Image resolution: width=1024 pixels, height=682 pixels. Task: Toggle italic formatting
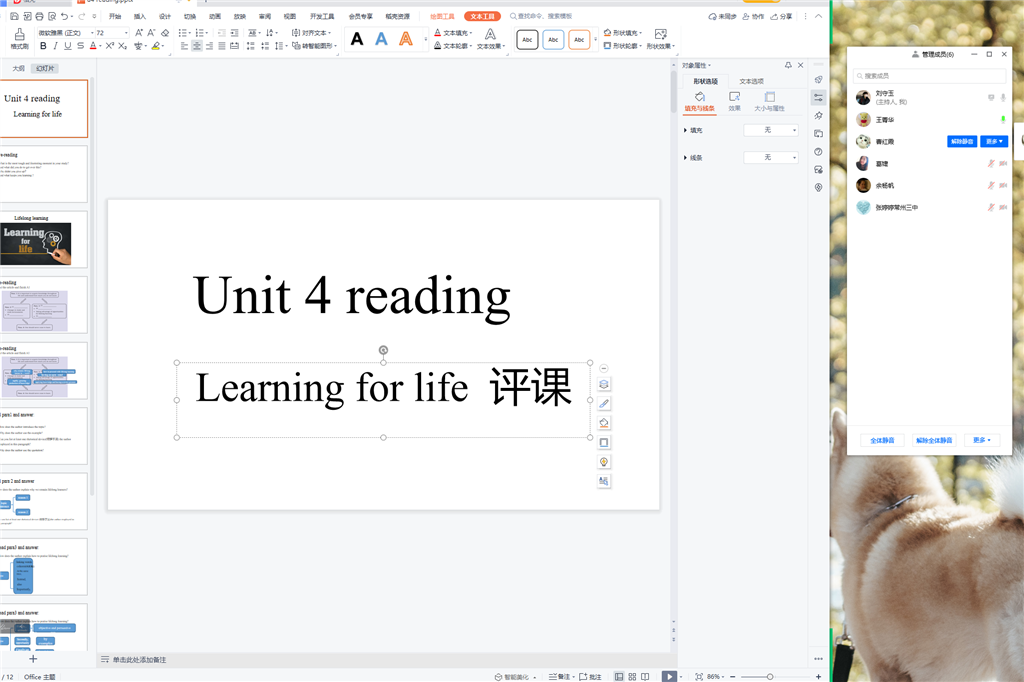point(56,46)
